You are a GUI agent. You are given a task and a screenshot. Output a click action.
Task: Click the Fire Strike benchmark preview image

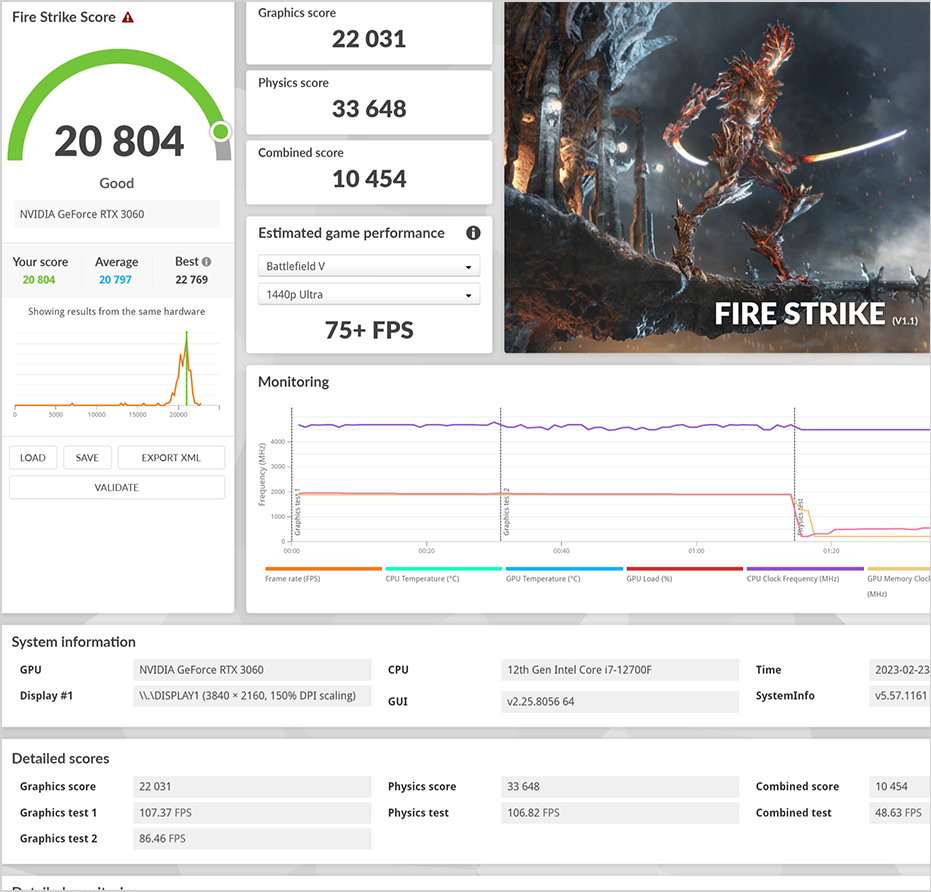tap(717, 177)
